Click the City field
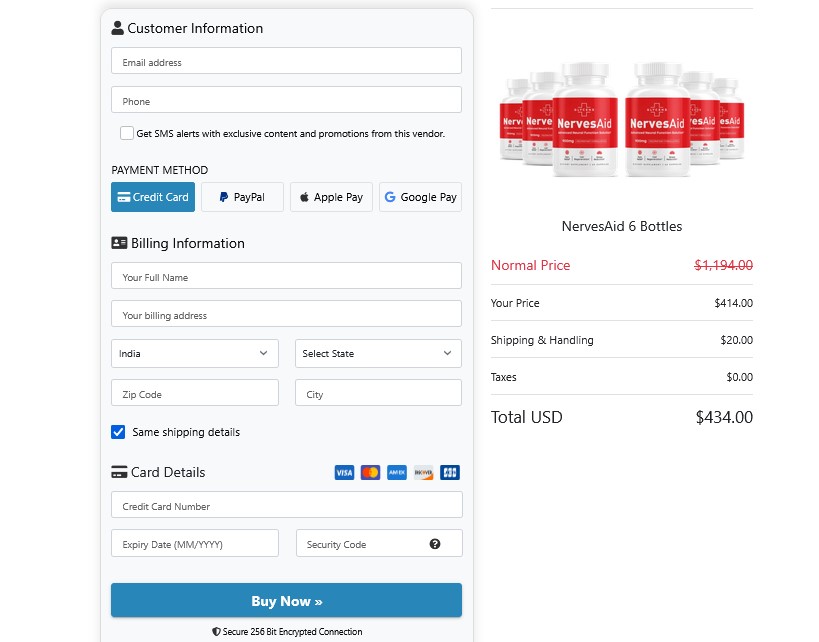 tap(378, 392)
